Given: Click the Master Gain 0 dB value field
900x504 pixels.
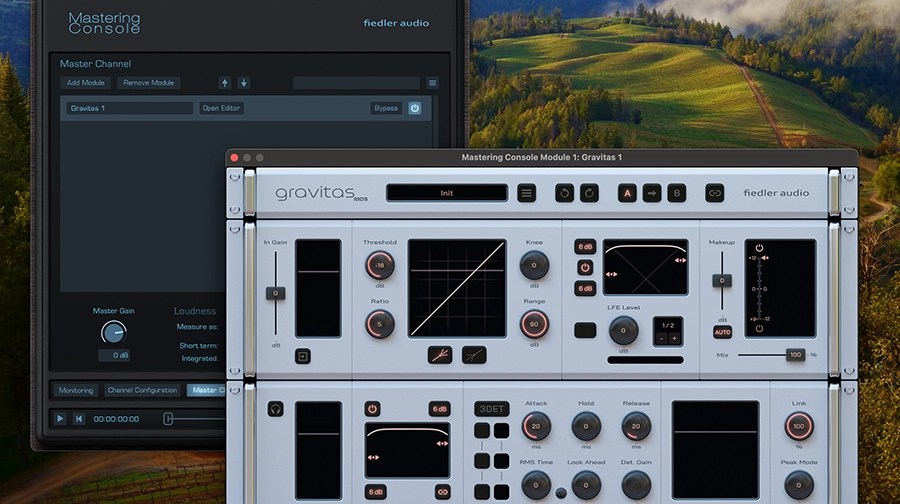Looking at the screenshot, I should point(114,355).
